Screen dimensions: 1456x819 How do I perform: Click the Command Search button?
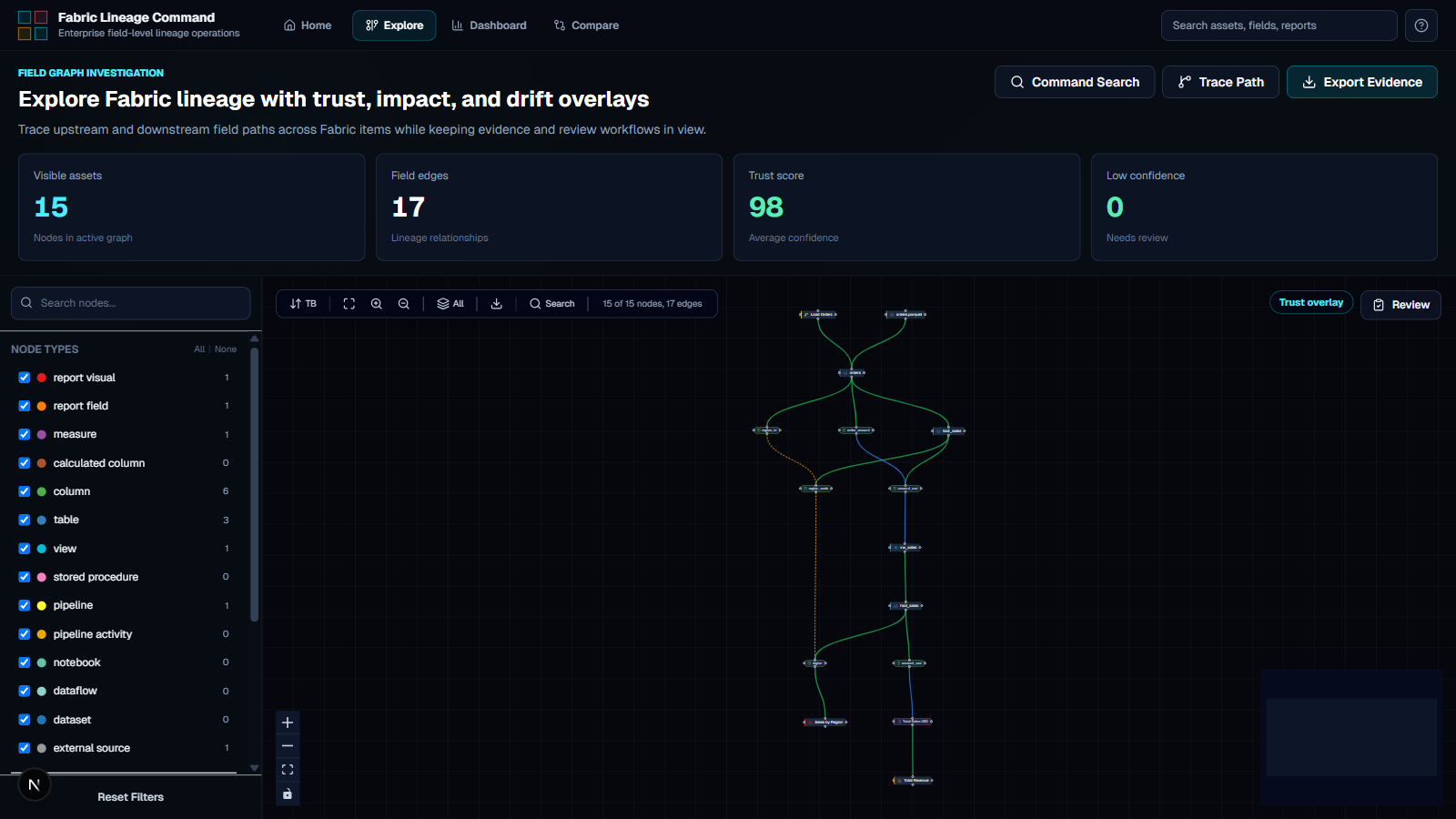(x=1075, y=82)
